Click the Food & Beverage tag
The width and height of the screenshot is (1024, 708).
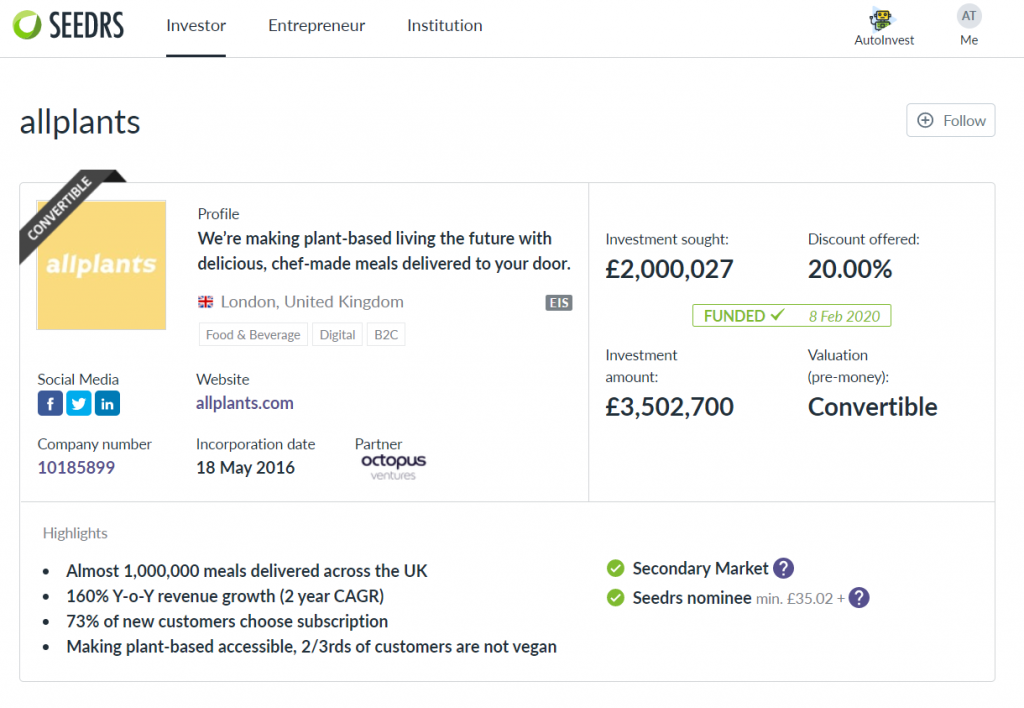click(253, 334)
